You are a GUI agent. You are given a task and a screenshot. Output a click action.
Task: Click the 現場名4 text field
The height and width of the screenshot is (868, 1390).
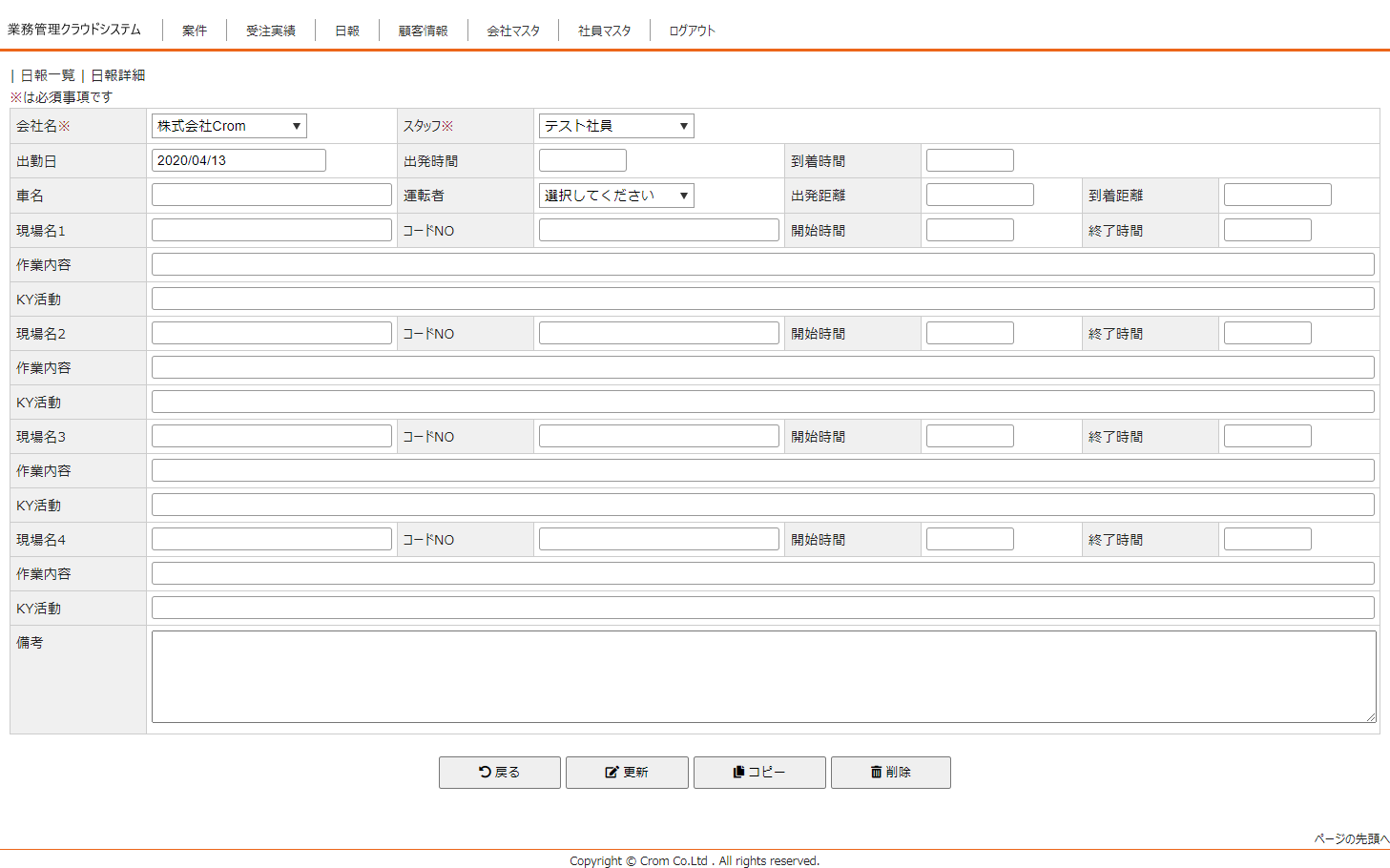[x=272, y=539]
